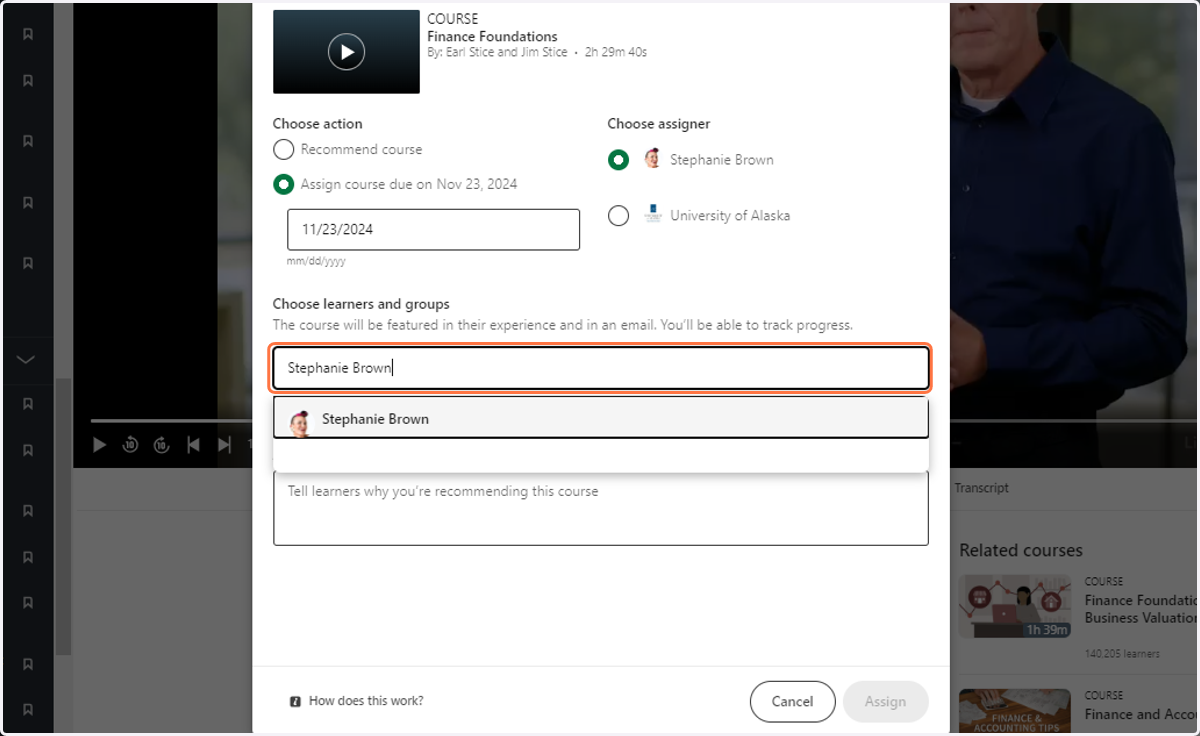The image size is (1200, 736).
Task: Rewind the video 10 seconds
Action: coord(130,445)
